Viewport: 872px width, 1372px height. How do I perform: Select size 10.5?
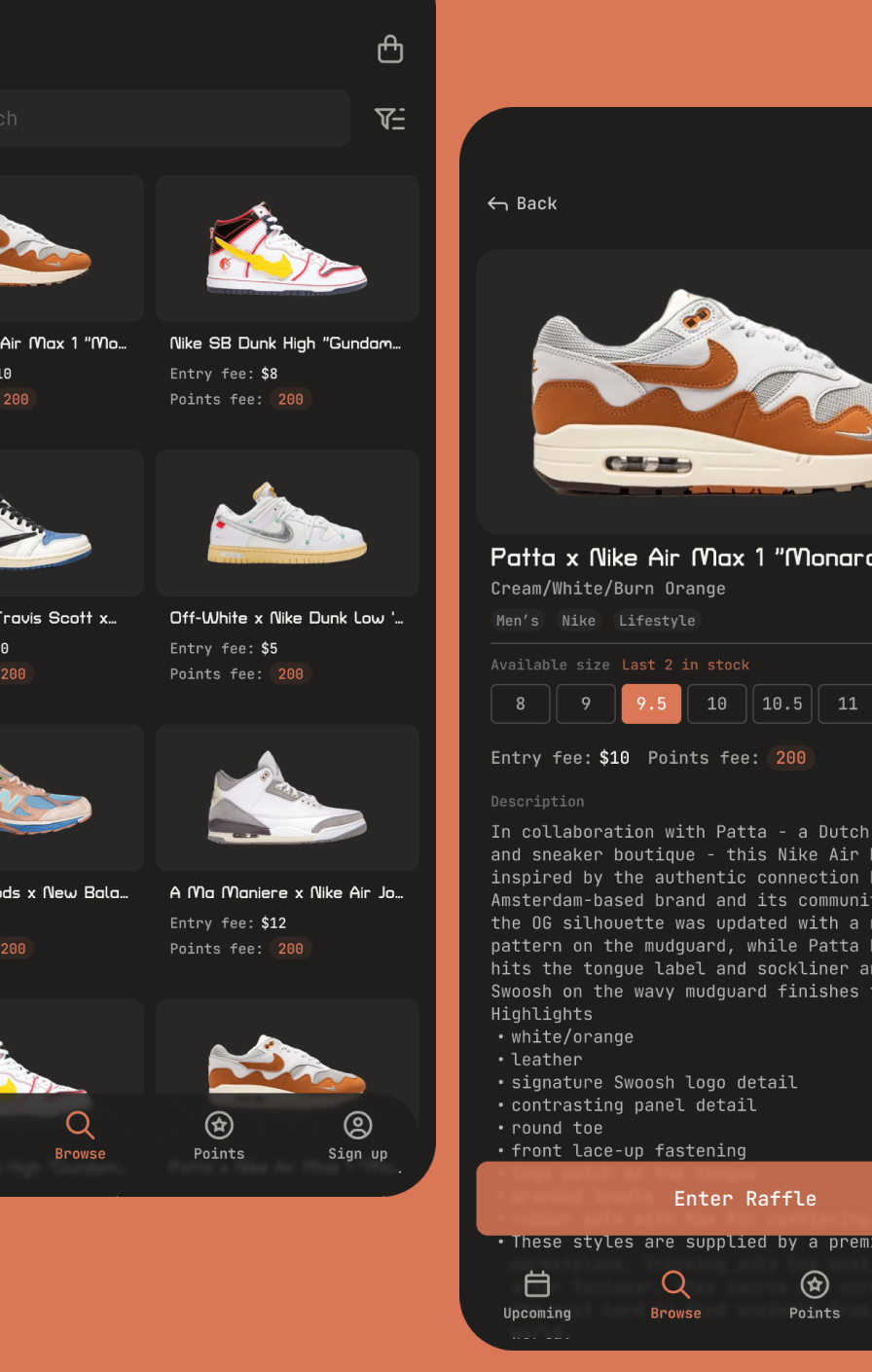coord(782,704)
